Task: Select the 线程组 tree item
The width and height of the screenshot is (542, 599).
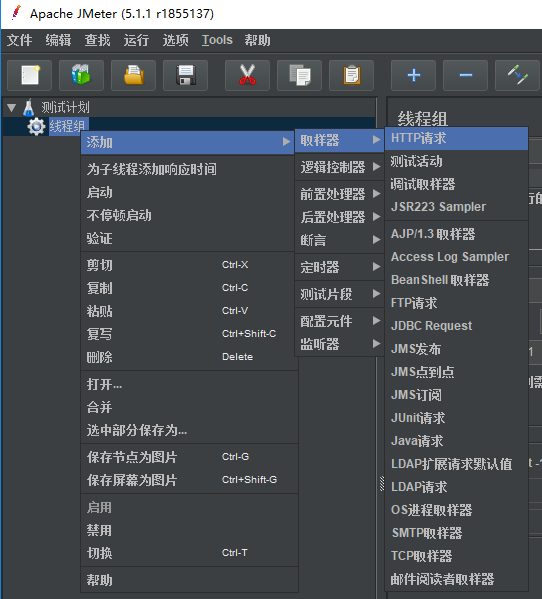Action: tap(67, 126)
